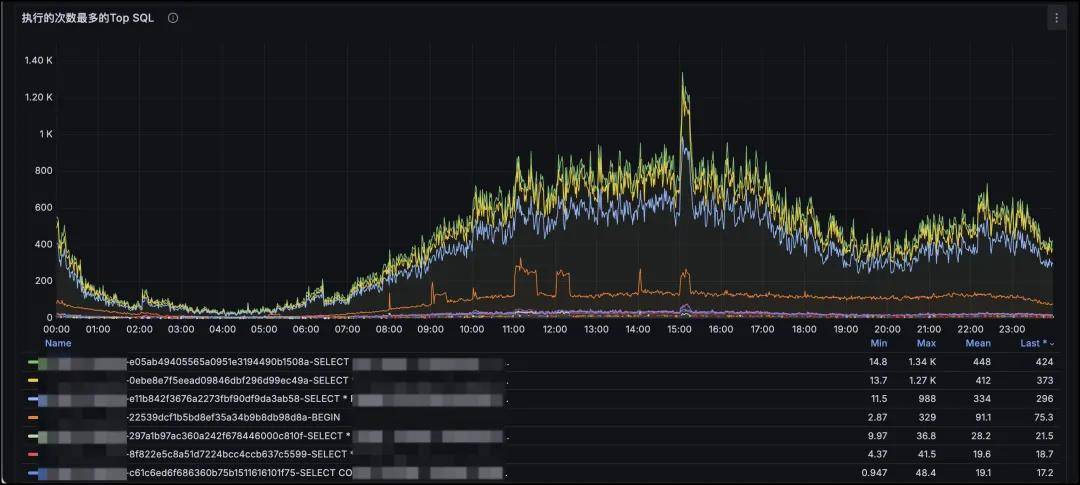Open the three-dot panel menu
Image resolution: width=1080 pixels, height=485 pixels.
pos(1055,18)
